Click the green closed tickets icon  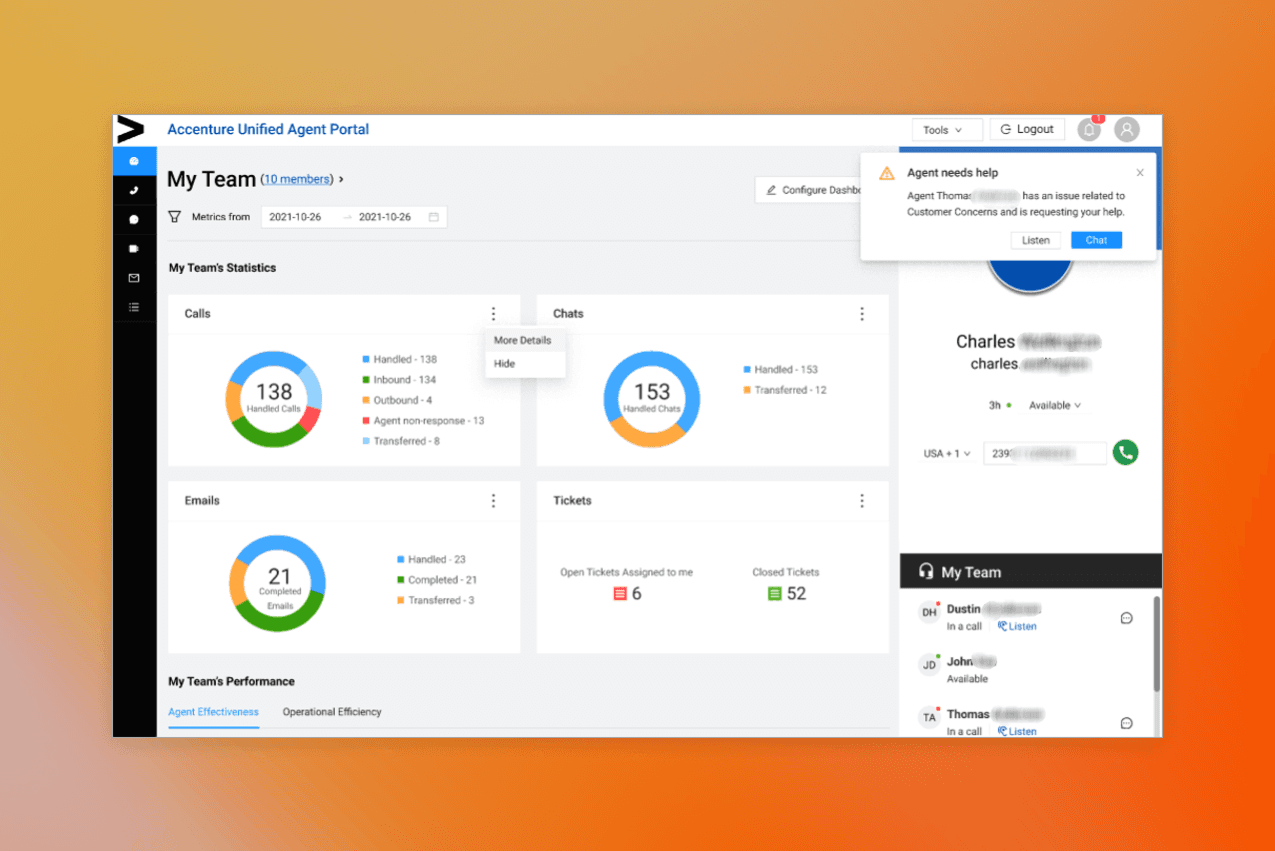tap(775, 594)
